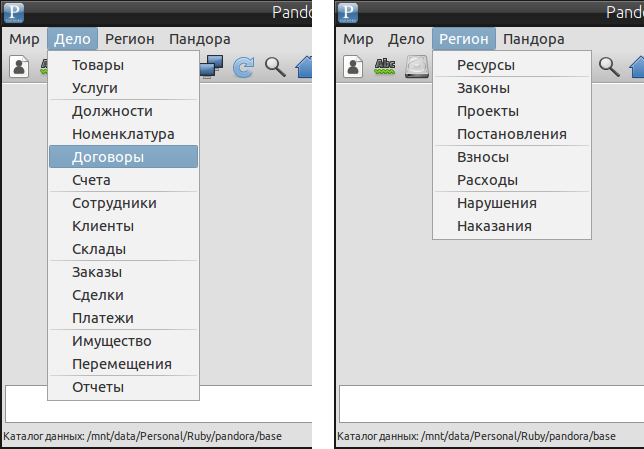
Task: Click magnifier search icon in Регион-menu window
Action: (609, 67)
